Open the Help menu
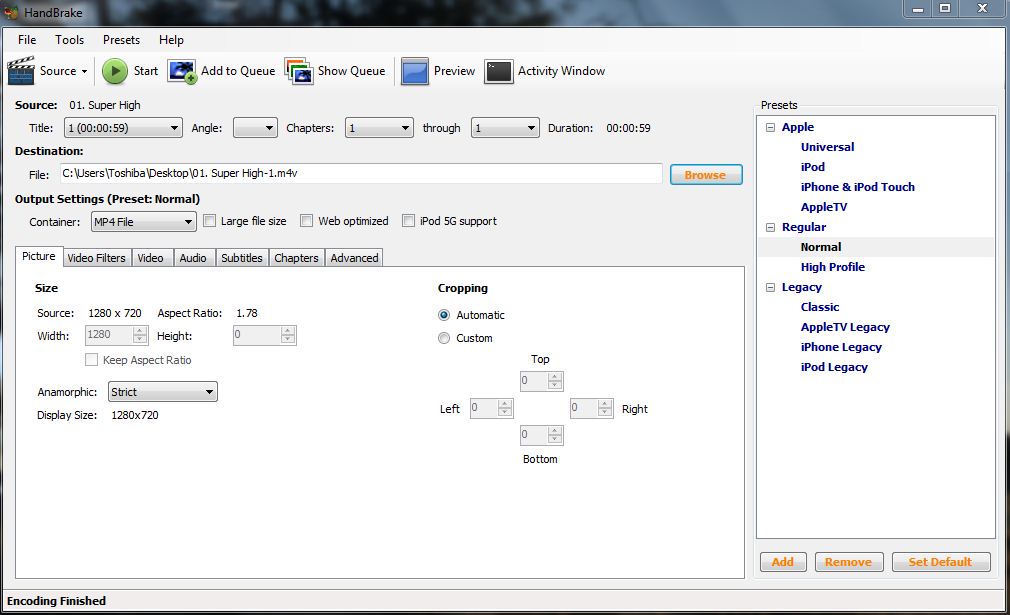 coord(171,40)
